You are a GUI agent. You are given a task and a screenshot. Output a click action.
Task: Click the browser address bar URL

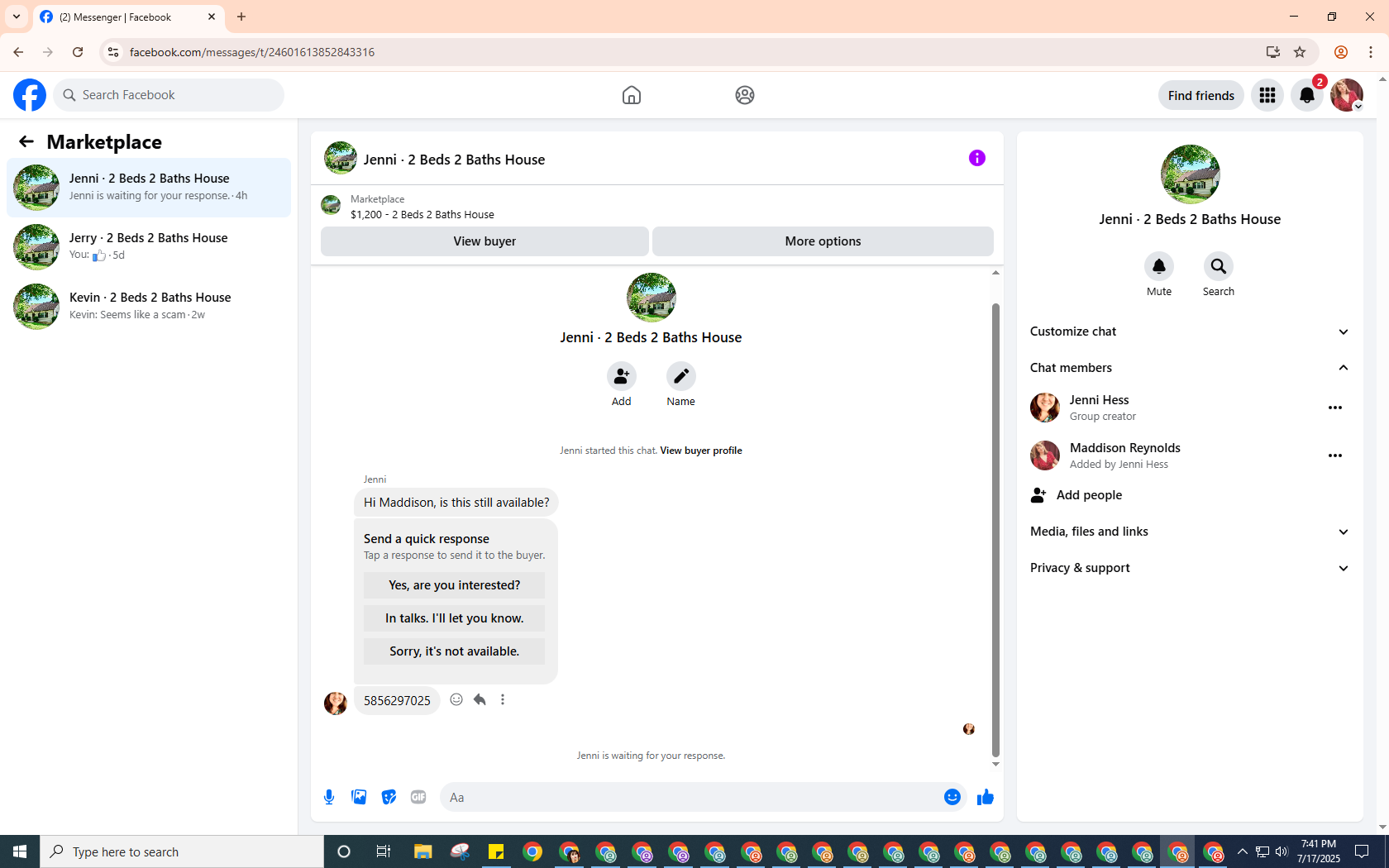(x=252, y=52)
